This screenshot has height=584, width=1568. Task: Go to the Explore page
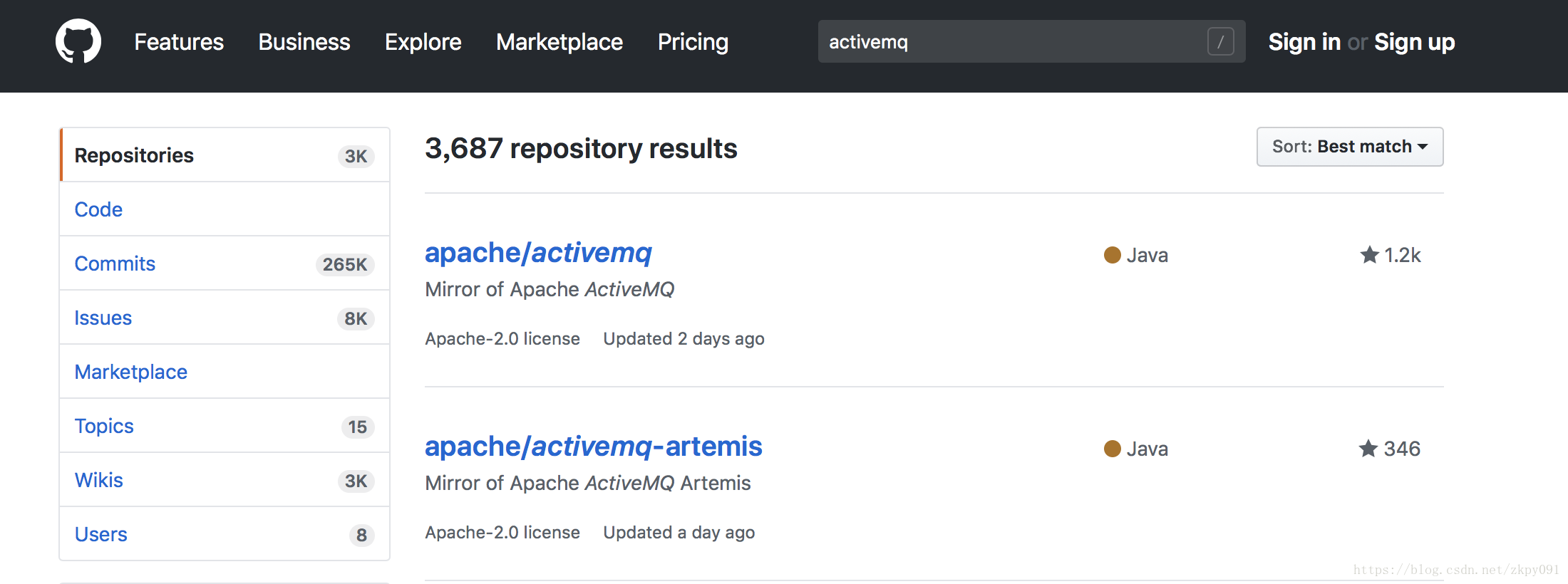pos(423,42)
